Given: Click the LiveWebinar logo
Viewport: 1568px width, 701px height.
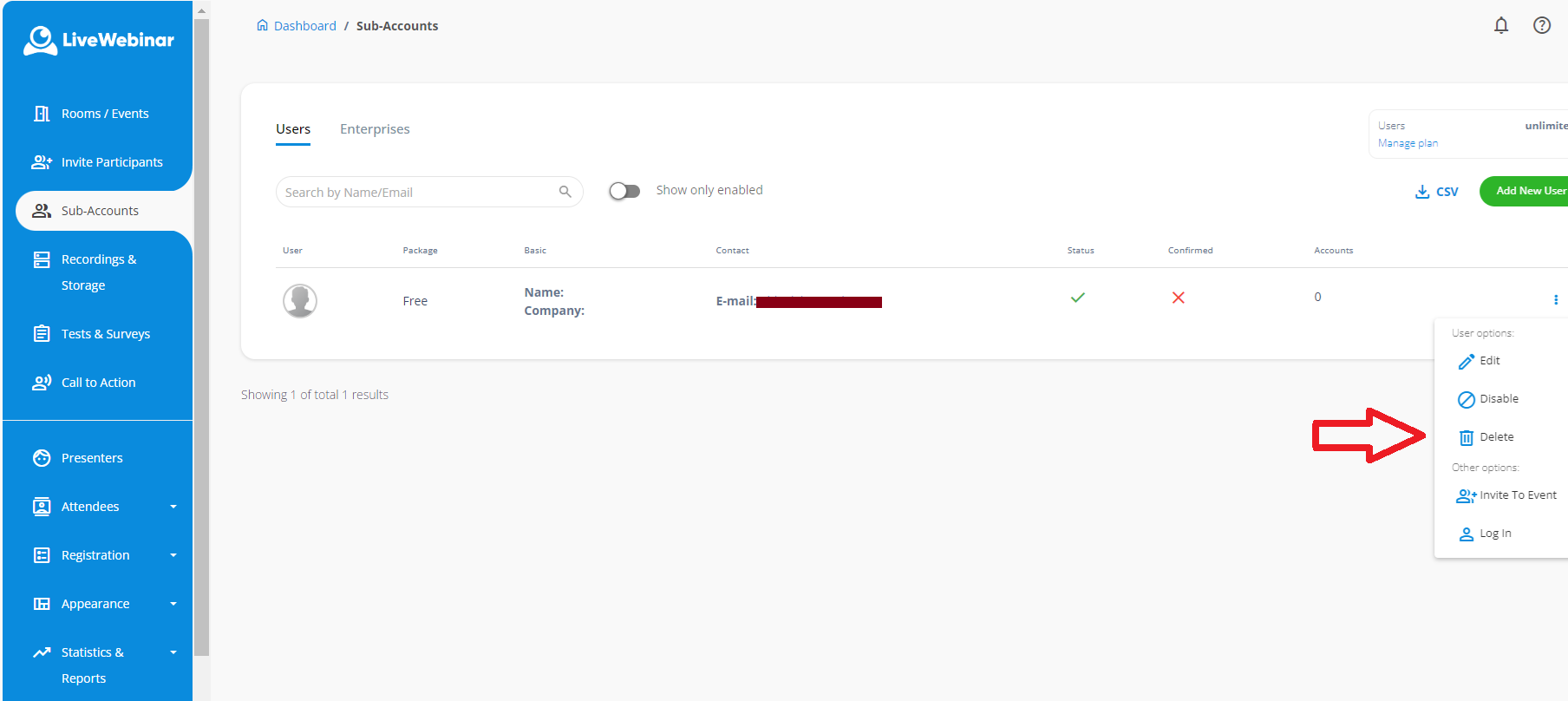Looking at the screenshot, I should point(99,40).
